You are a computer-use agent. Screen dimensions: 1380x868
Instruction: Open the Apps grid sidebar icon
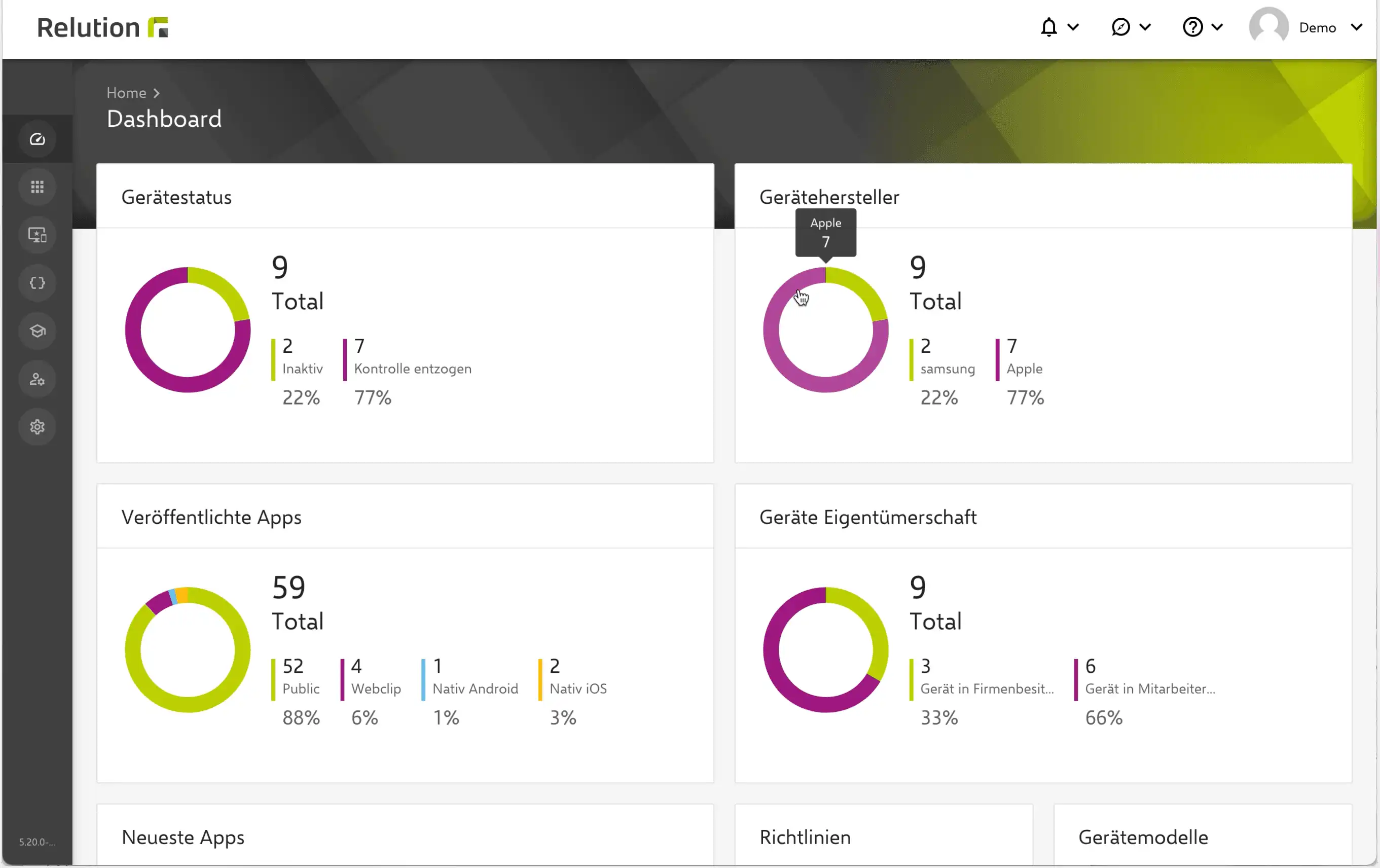[x=37, y=187]
